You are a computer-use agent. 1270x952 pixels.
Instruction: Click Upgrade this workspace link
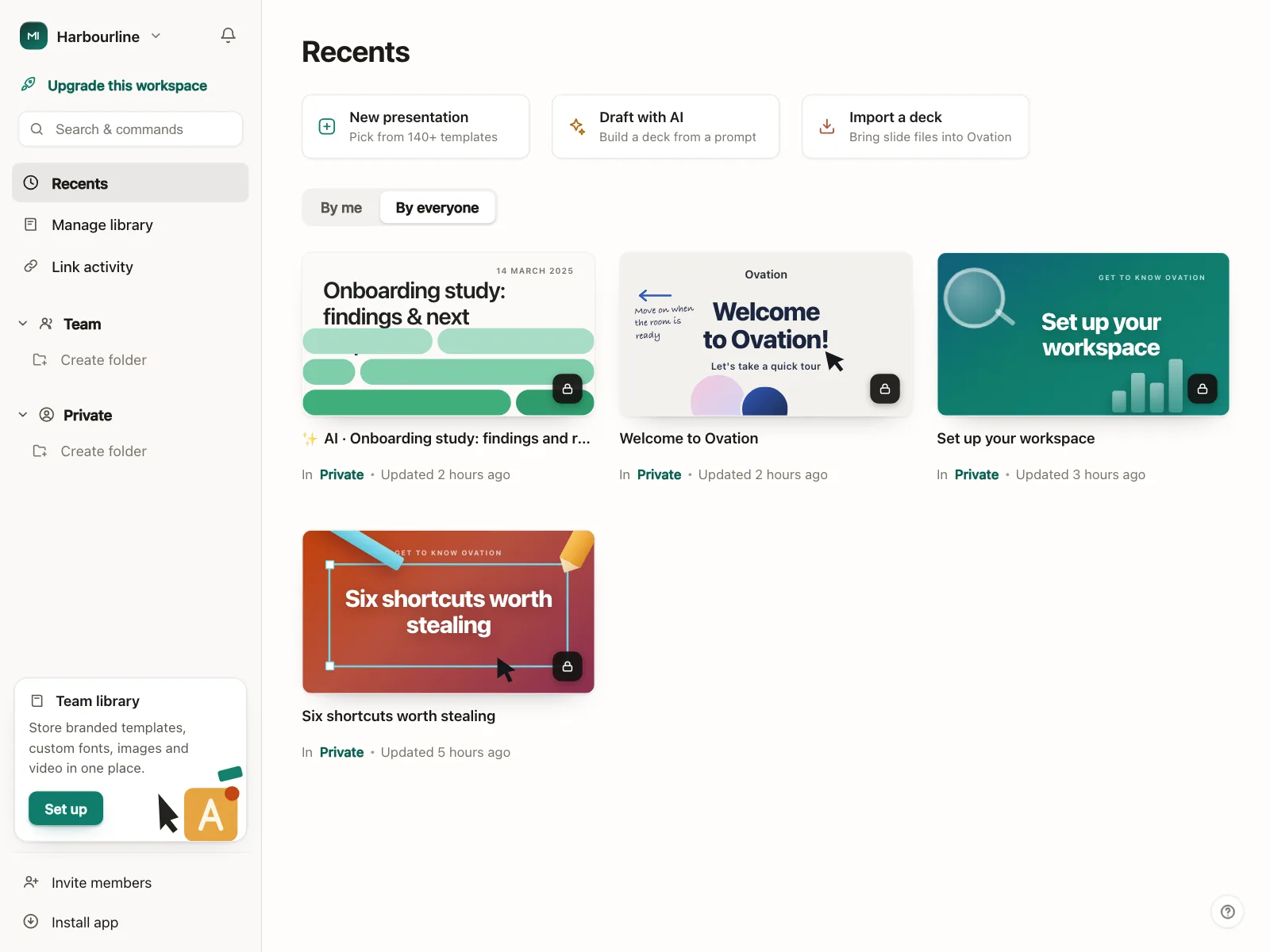[127, 86]
